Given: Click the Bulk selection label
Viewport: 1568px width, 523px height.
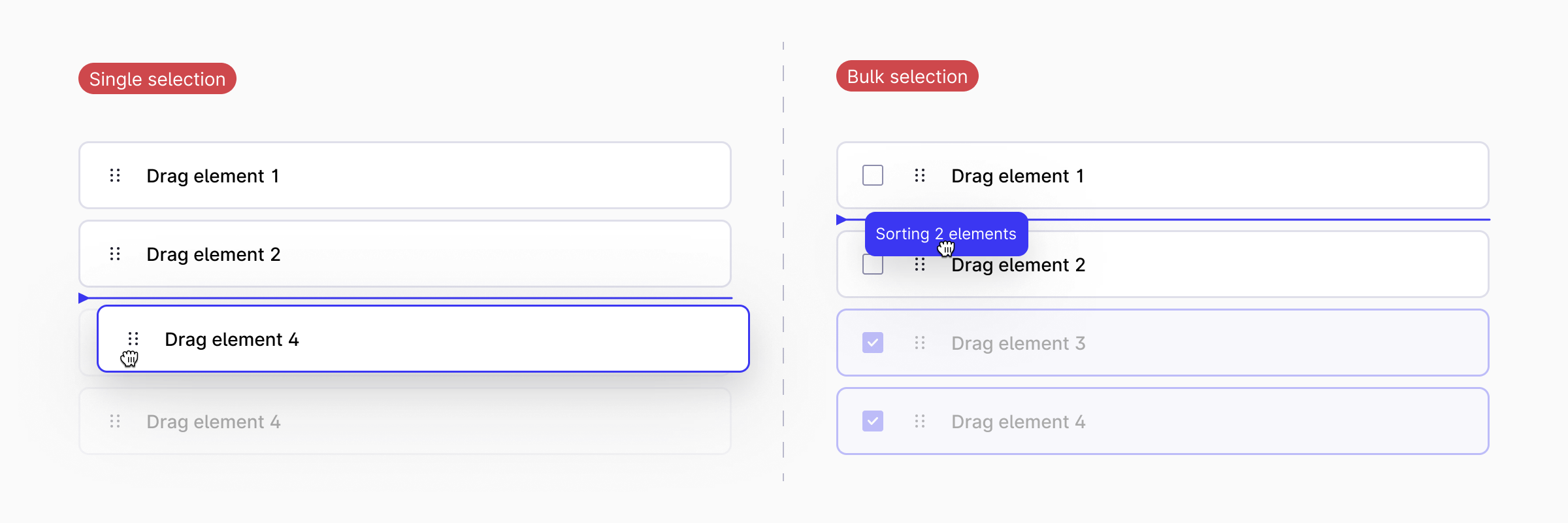Looking at the screenshot, I should click(907, 76).
